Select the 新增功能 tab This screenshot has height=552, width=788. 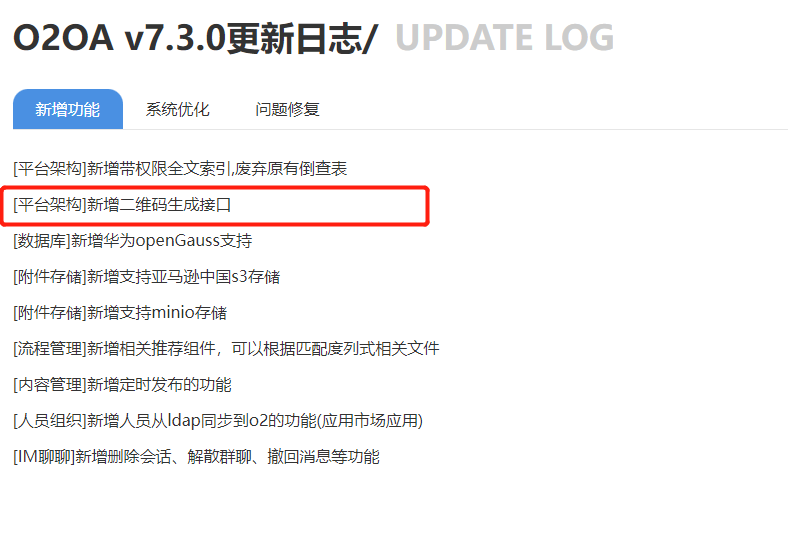(x=68, y=109)
